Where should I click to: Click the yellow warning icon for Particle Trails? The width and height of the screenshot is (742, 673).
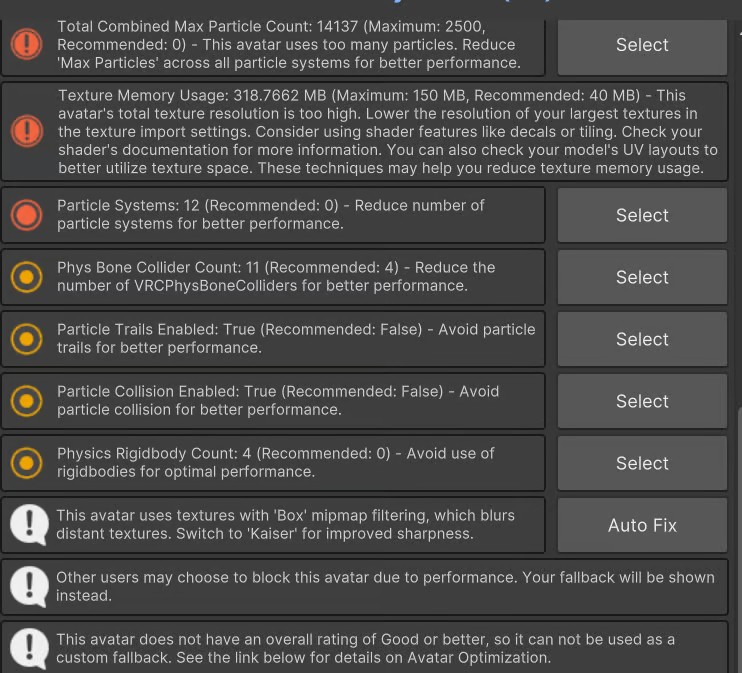[x=26, y=339]
